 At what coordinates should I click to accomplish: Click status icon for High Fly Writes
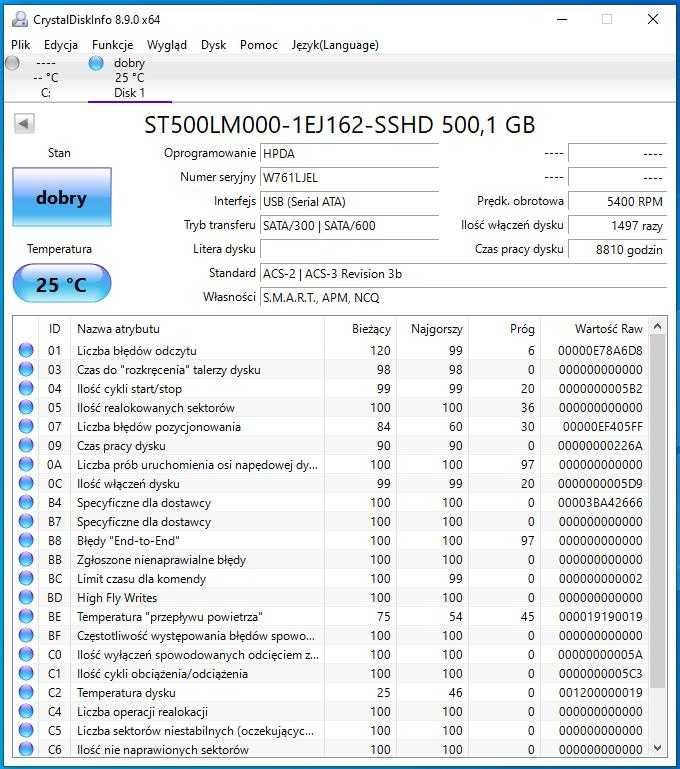pyautogui.click(x=26, y=597)
